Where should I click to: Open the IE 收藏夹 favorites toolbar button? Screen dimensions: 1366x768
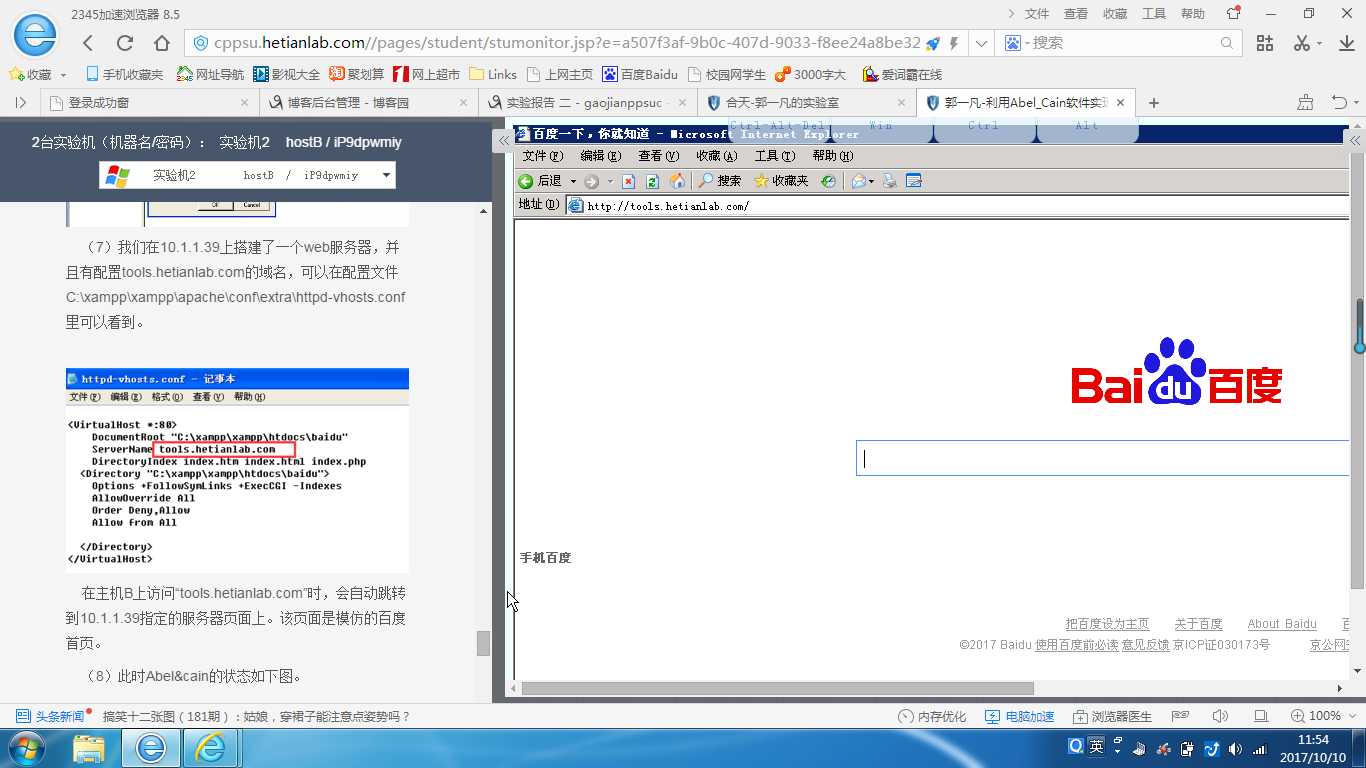pyautogui.click(x=781, y=181)
